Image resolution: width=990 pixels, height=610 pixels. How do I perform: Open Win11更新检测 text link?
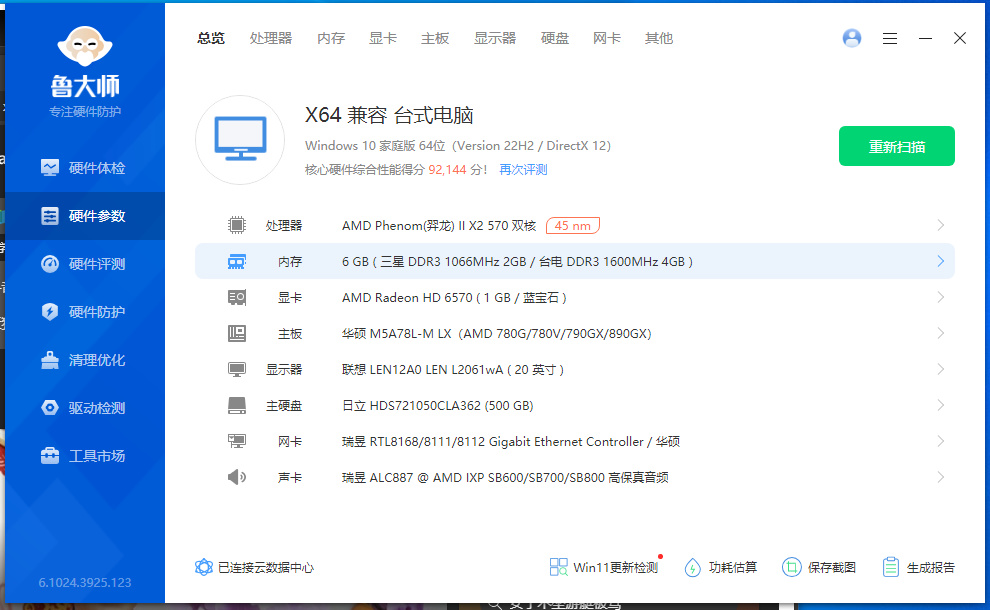pyautogui.click(x=616, y=568)
